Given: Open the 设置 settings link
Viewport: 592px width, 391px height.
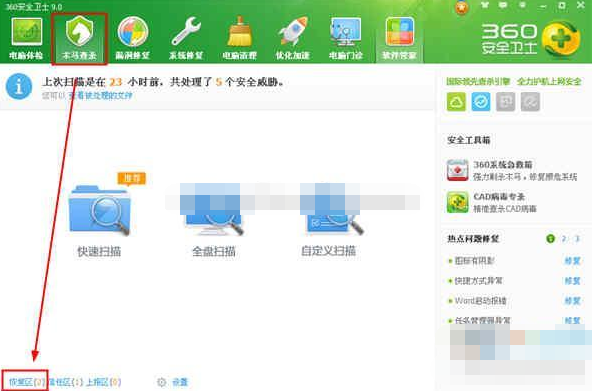Looking at the screenshot, I should coord(180,382).
